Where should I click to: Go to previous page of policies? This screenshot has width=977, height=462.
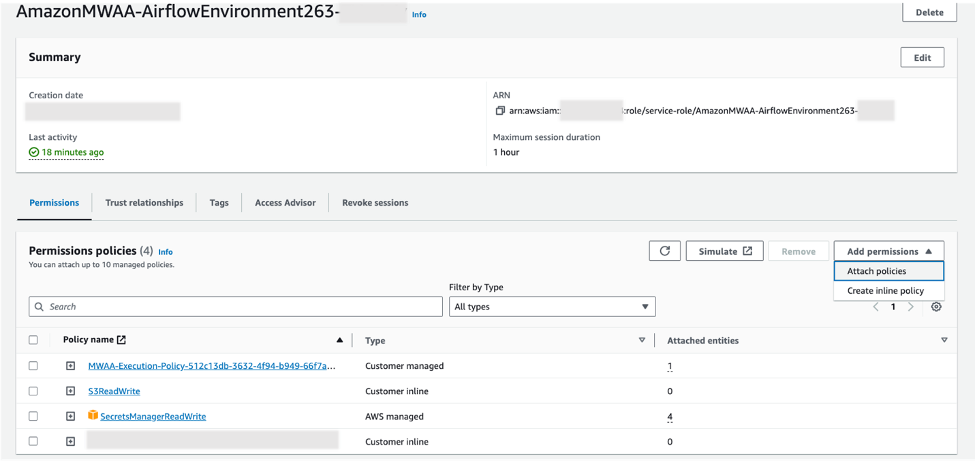875,307
